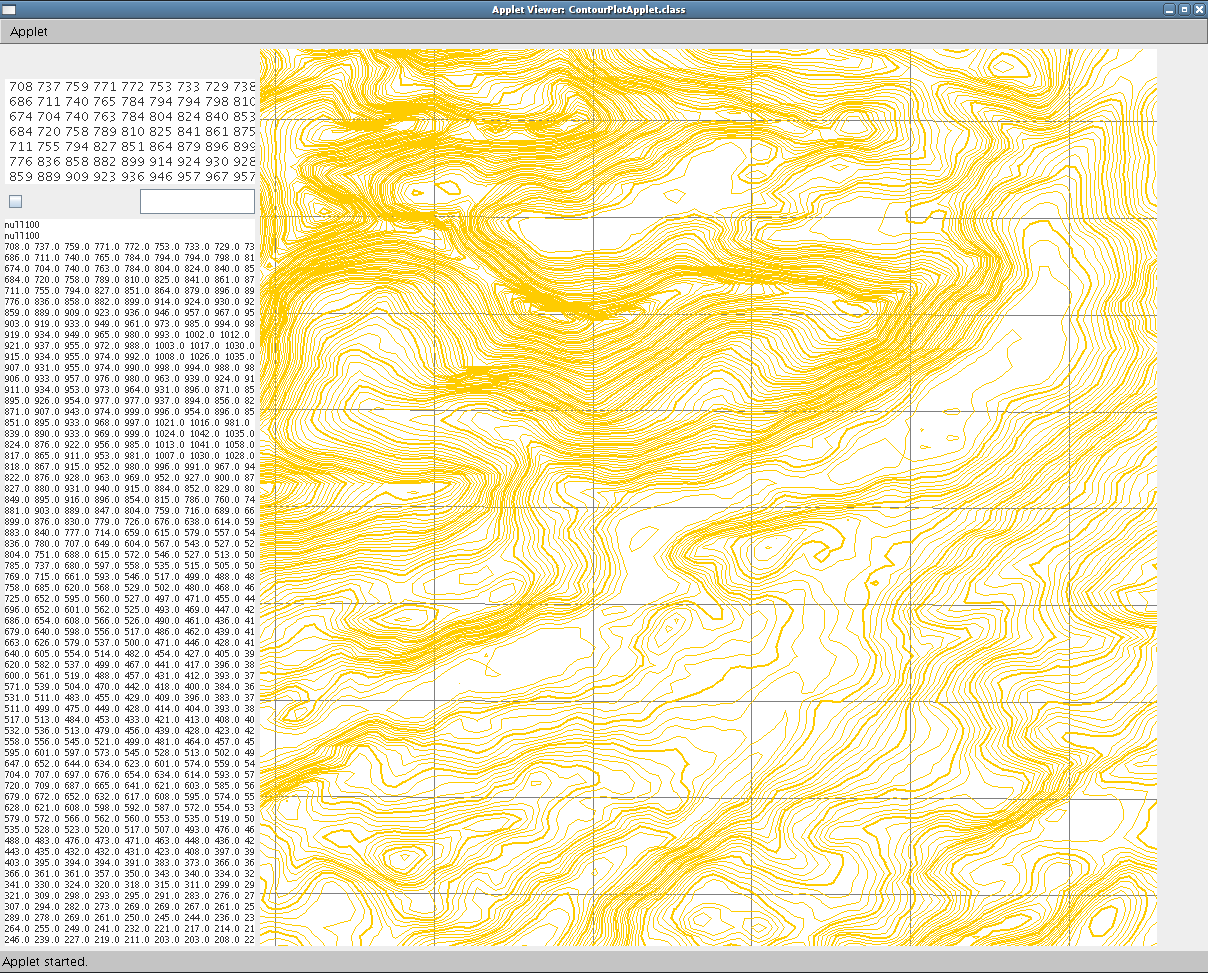Click log line starting "674.0 704.0 740.0"

pos(129,268)
